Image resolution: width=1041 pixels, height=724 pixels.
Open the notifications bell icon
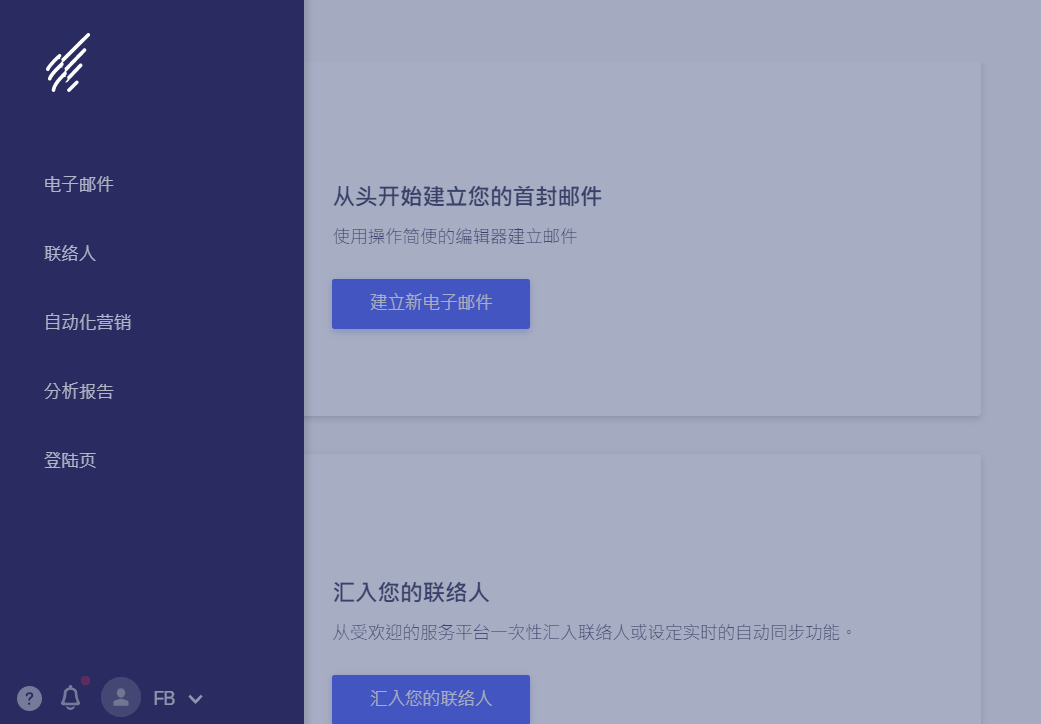[x=71, y=698]
